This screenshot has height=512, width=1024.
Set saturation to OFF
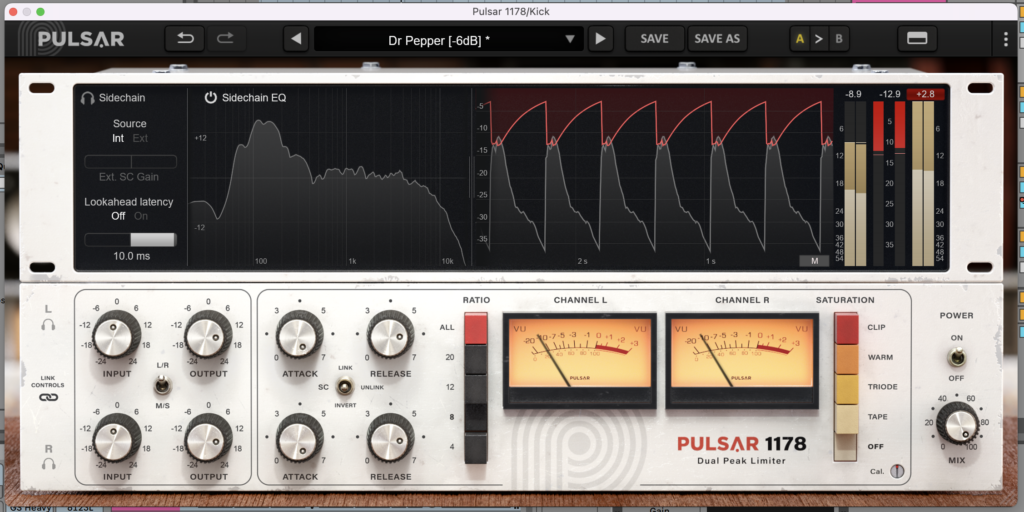(x=846, y=447)
